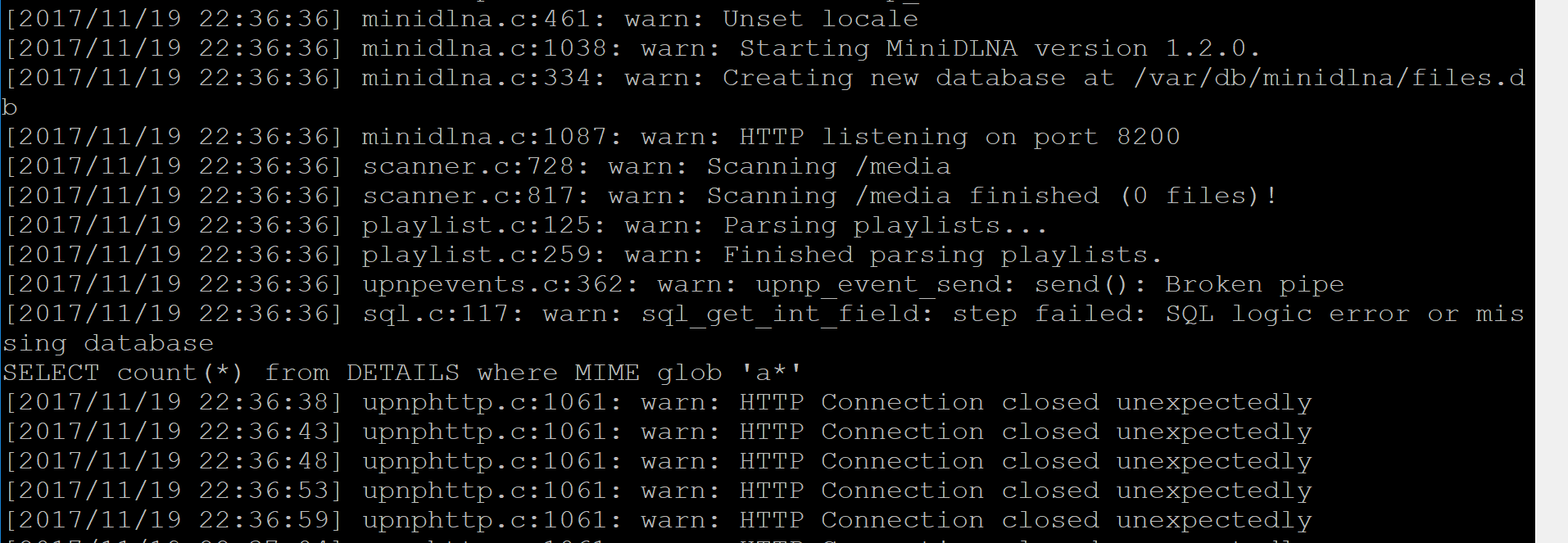The width and height of the screenshot is (1568, 543).
Task: Click the sql.c:117 source reference
Action: coord(443,314)
